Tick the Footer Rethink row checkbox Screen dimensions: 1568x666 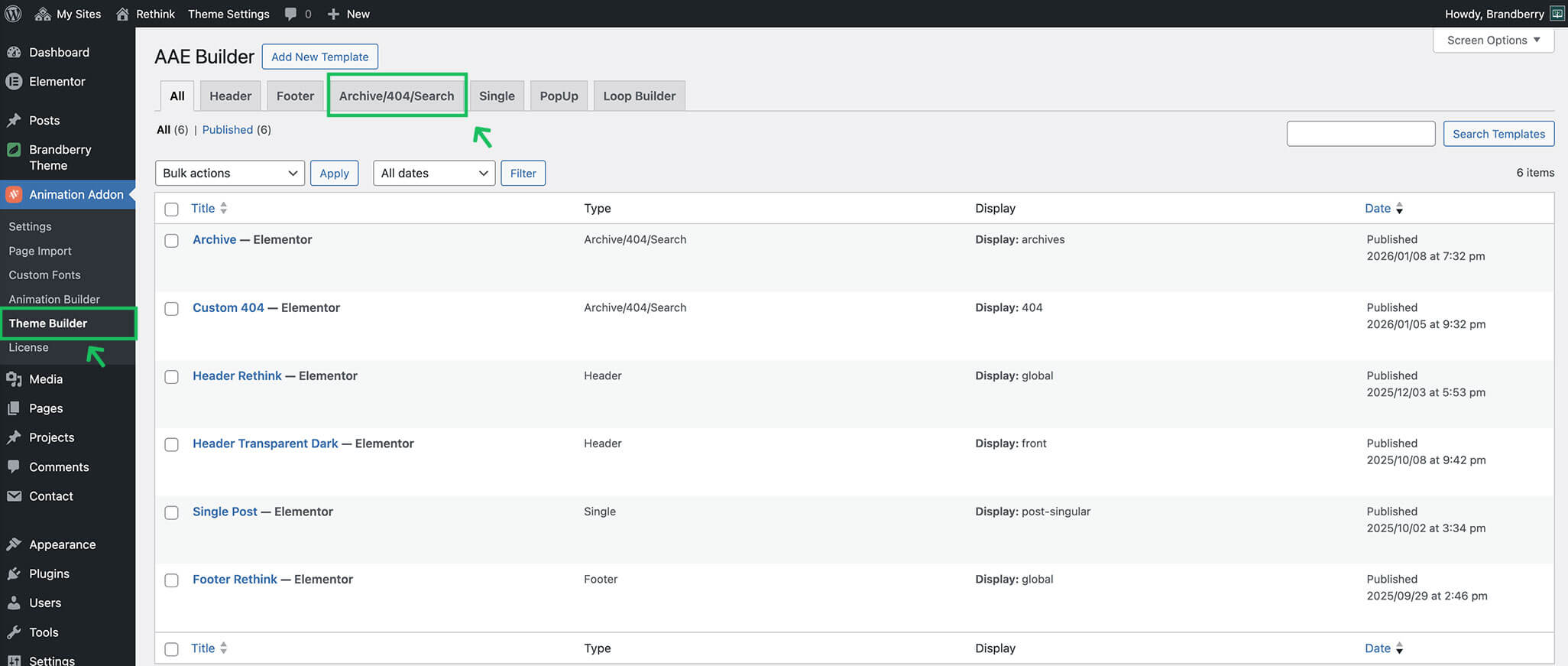[x=172, y=580]
